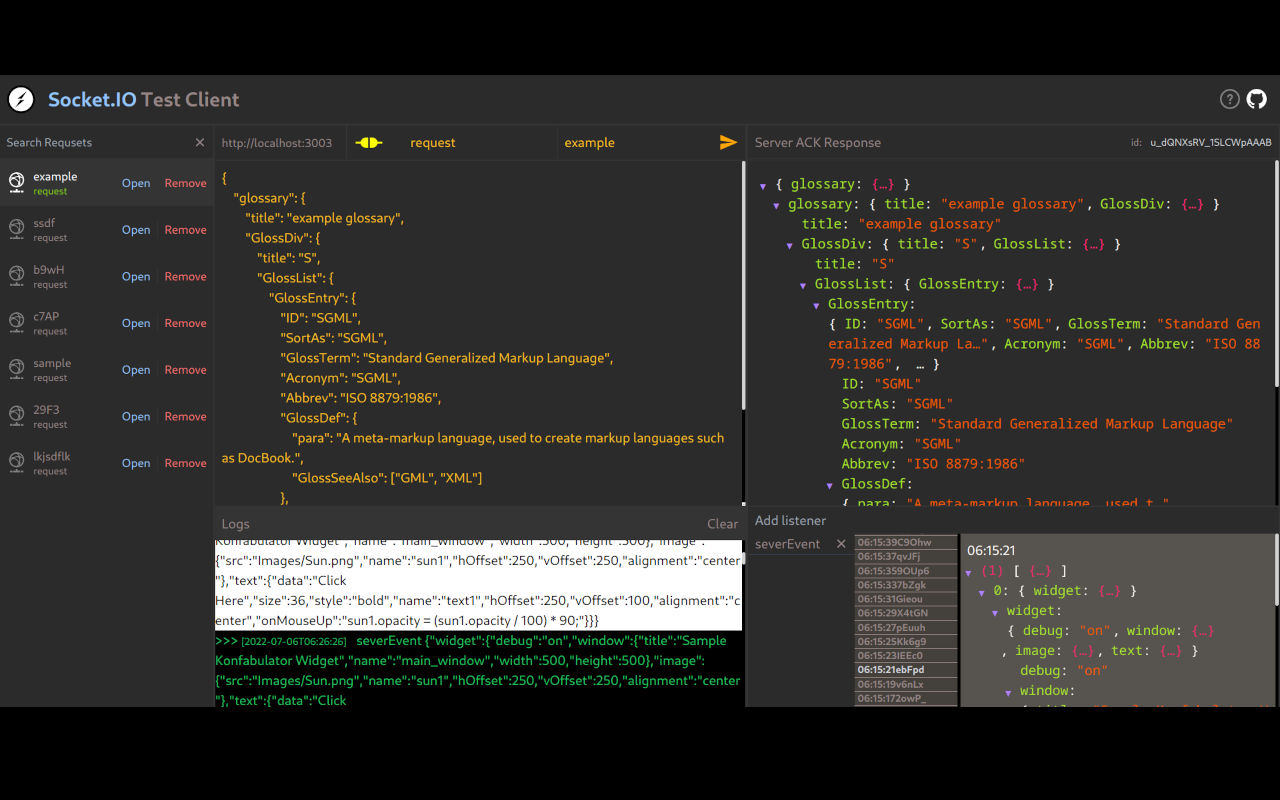
Task: Click the socket icon beside the sample request
Action: [x=17, y=369]
